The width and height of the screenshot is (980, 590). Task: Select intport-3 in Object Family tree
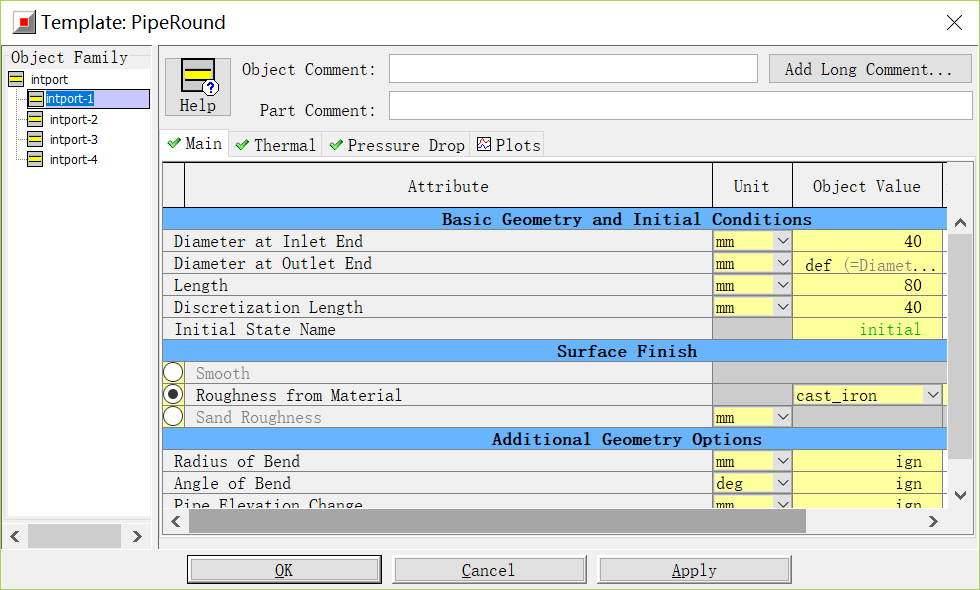pos(74,139)
